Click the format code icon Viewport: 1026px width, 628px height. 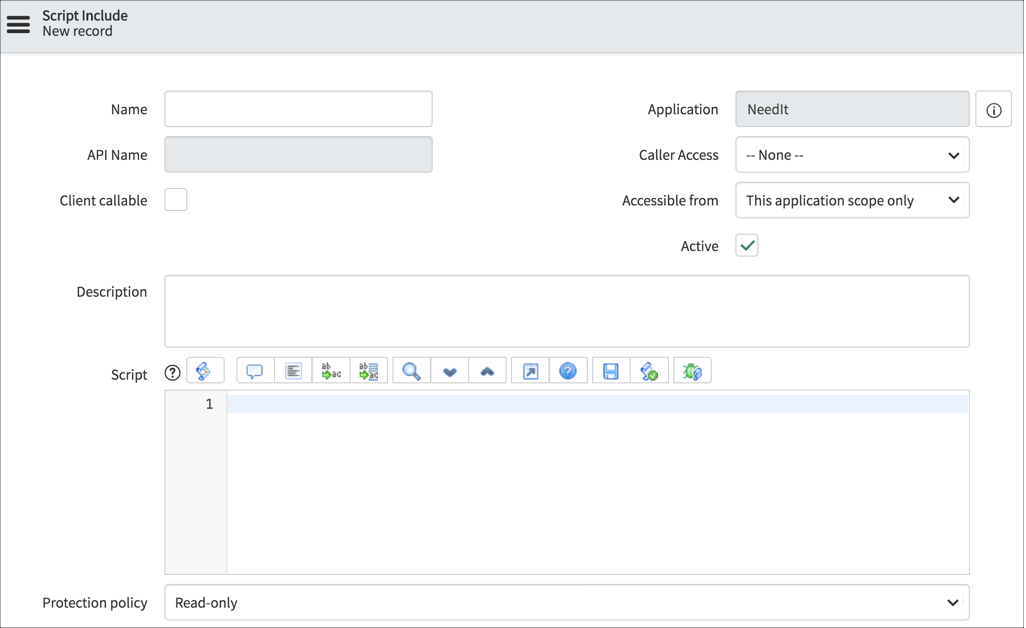[x=293, y=370]
